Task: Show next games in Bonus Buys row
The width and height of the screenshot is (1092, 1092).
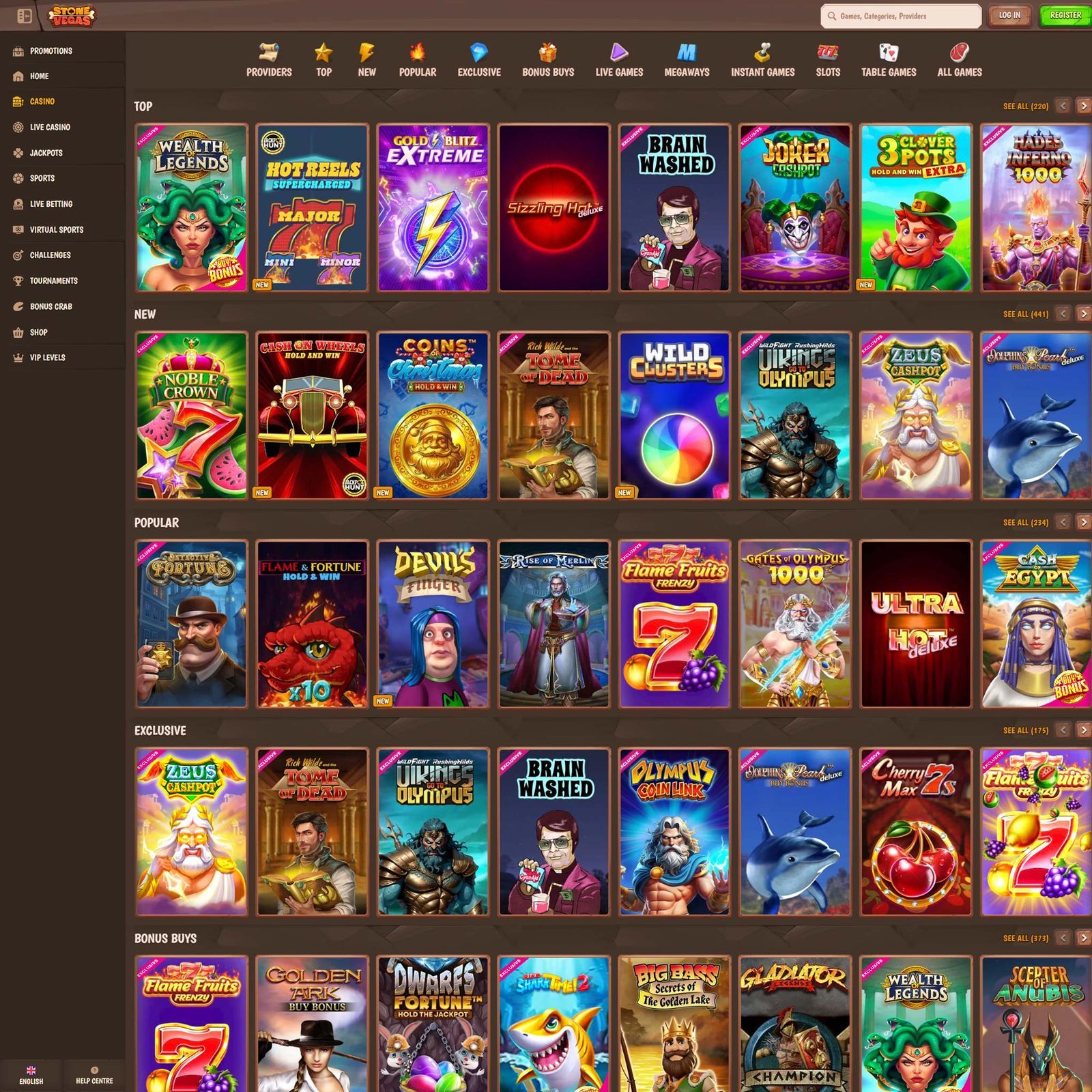Action: pyautogui.click(x=1083, y=938)
